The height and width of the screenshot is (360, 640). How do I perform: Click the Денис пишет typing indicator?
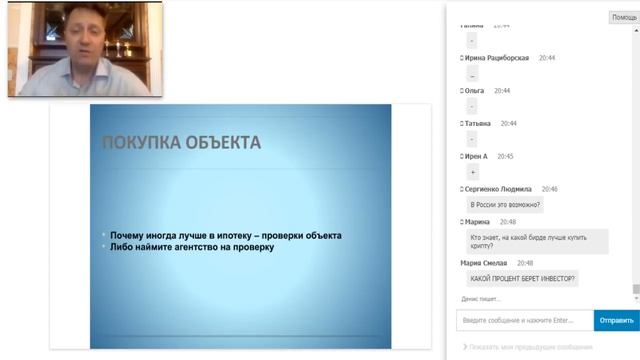481,299
